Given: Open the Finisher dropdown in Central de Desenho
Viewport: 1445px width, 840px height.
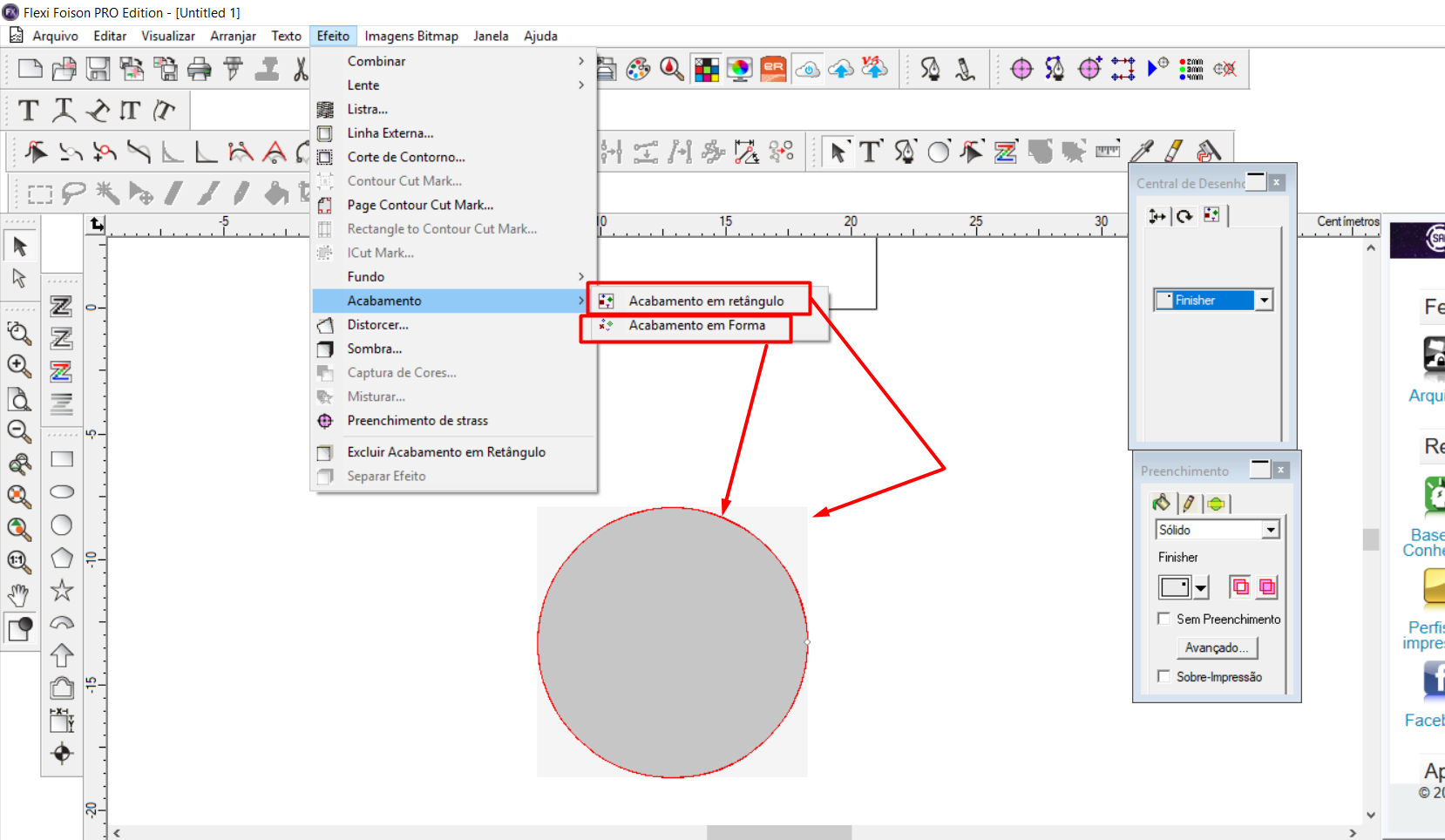Looking at the screenshot, I should coord(1264,300).
